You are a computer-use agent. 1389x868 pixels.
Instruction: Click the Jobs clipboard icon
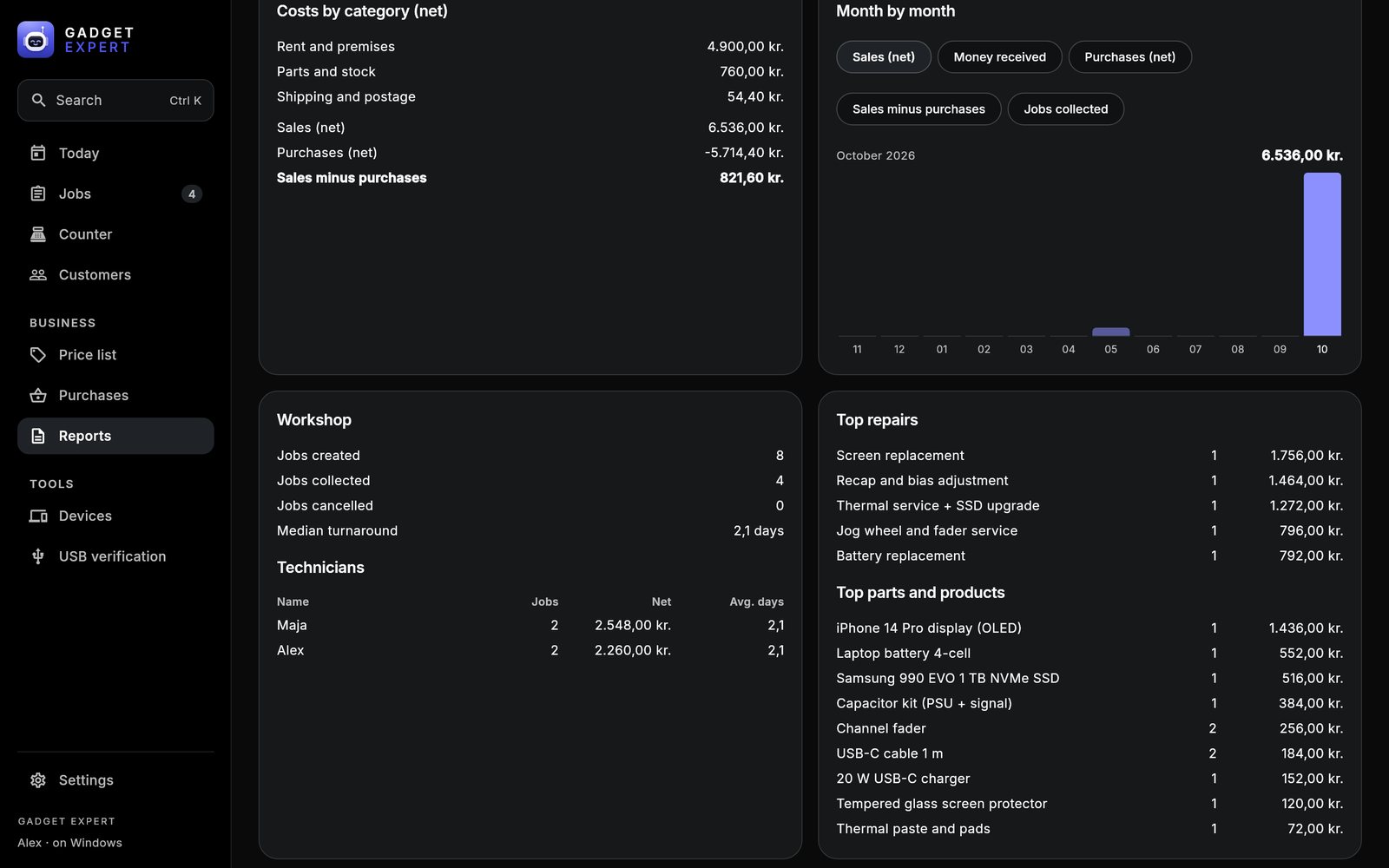click(38, 194)
